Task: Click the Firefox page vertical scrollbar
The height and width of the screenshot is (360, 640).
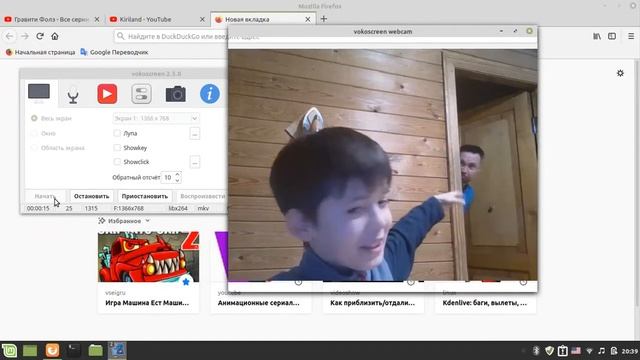Action: pyautogui.click(x=637, y=184)
